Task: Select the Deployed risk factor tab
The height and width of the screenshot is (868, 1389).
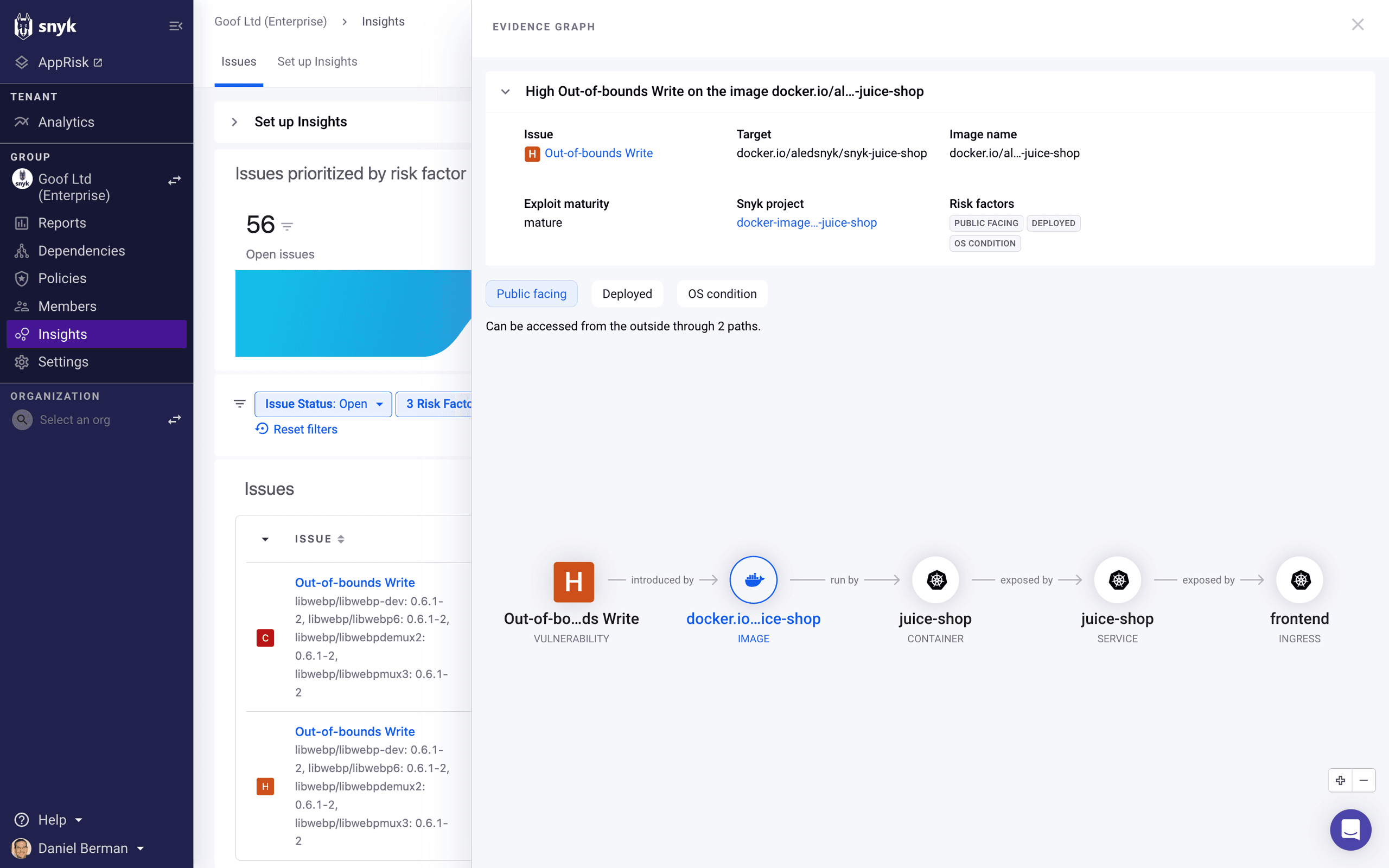Action: pos(627,293)
